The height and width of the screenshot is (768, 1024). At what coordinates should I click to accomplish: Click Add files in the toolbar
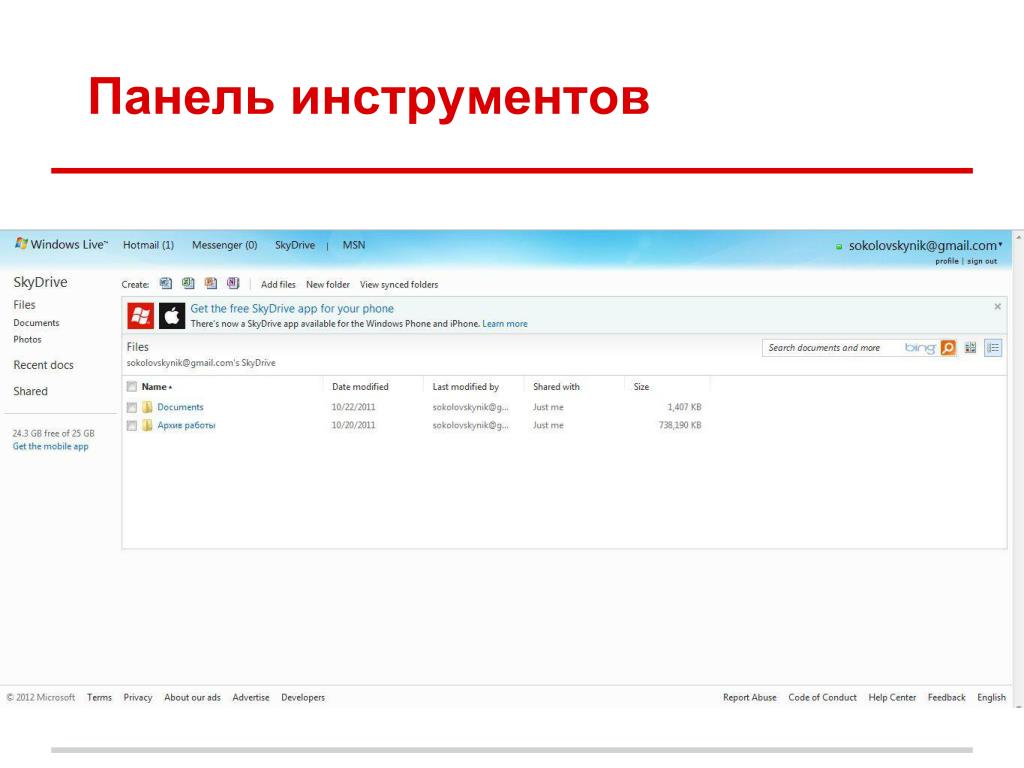[278, 285]
